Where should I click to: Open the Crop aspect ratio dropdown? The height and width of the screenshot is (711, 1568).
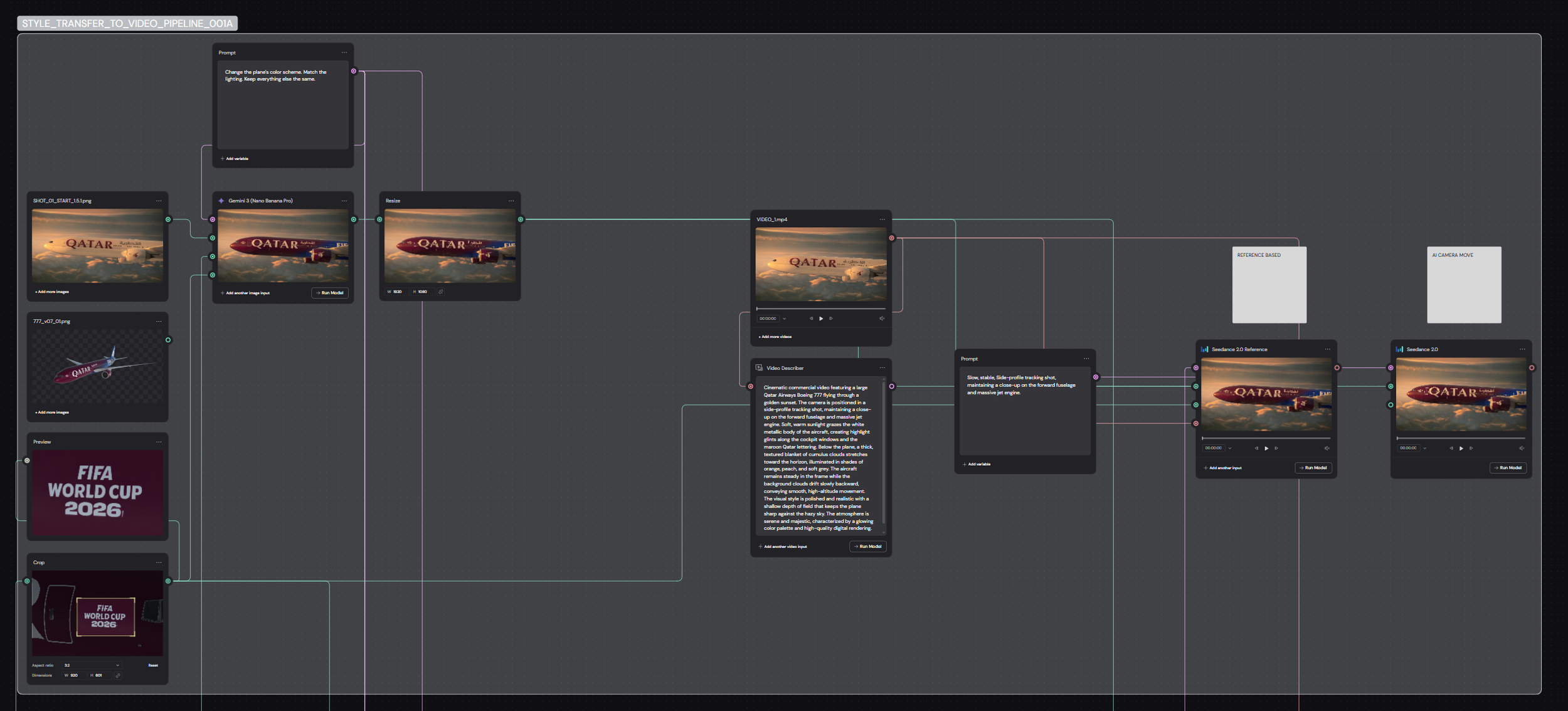[91, 665]
